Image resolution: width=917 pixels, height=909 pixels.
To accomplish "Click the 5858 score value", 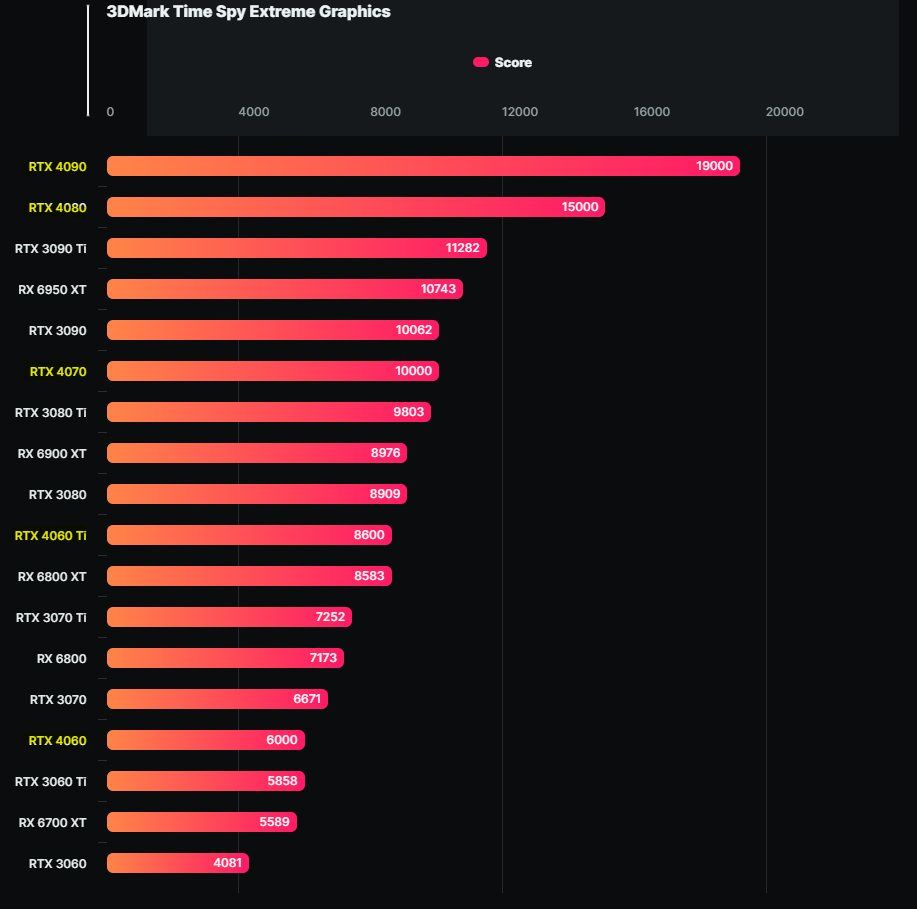I will click(282, 781).
